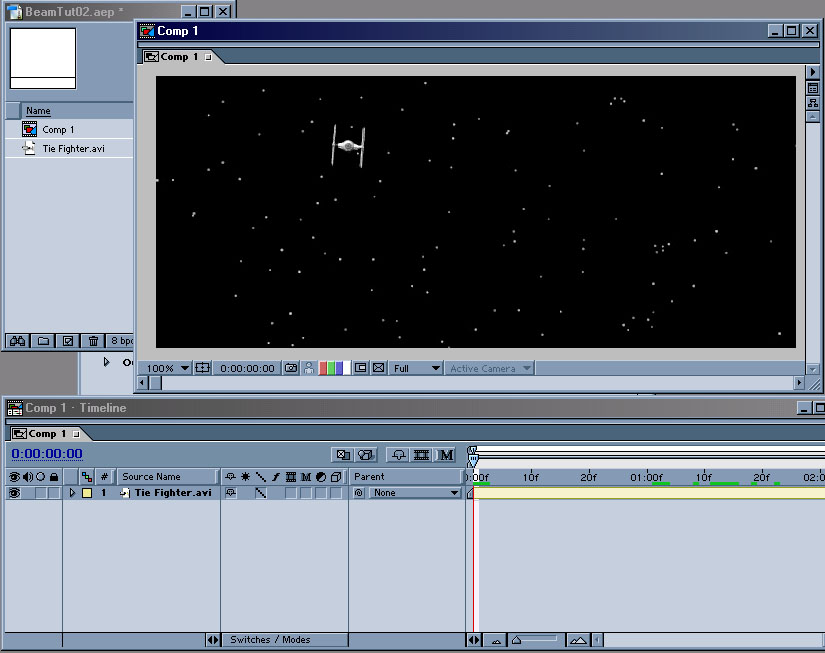Expand the Tie Fighter.avi layer properties

coord(72,493)
